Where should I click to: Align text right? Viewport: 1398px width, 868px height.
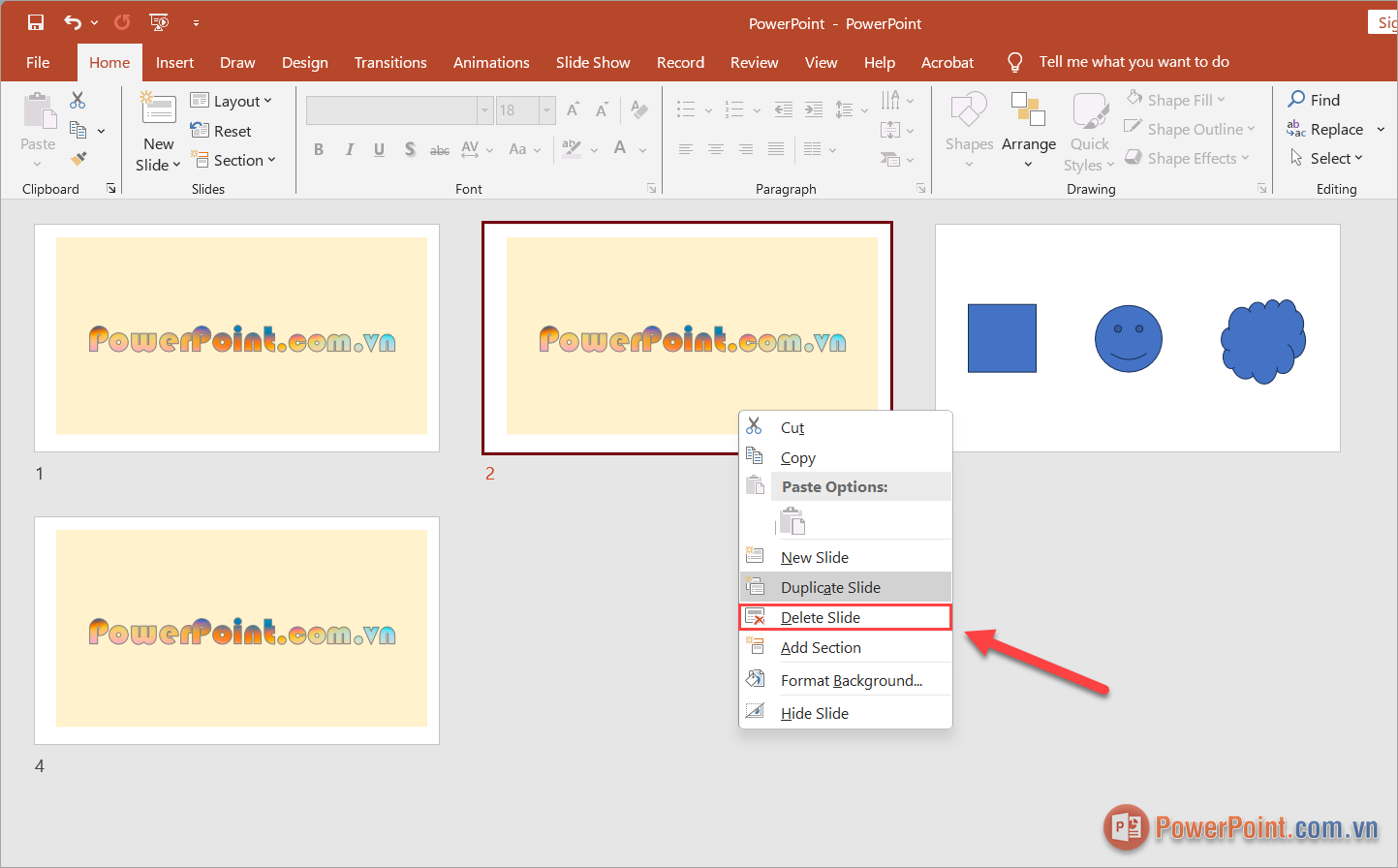(746, 149)
